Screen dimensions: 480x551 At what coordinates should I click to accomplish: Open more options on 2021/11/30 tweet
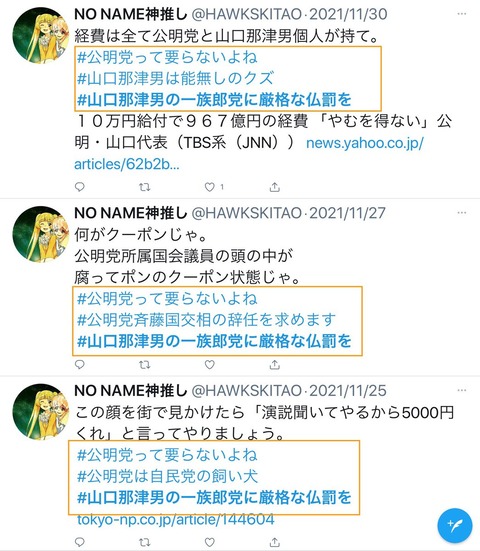point(462,14)
